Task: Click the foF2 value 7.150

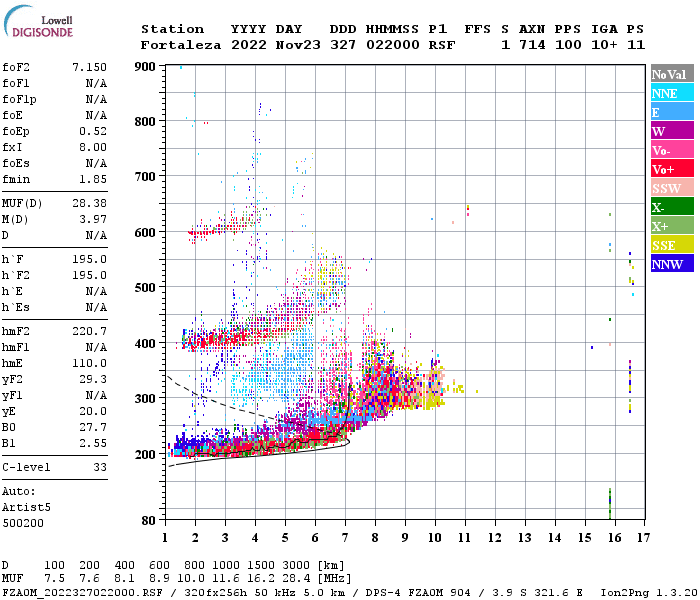Action: (89, 67)
